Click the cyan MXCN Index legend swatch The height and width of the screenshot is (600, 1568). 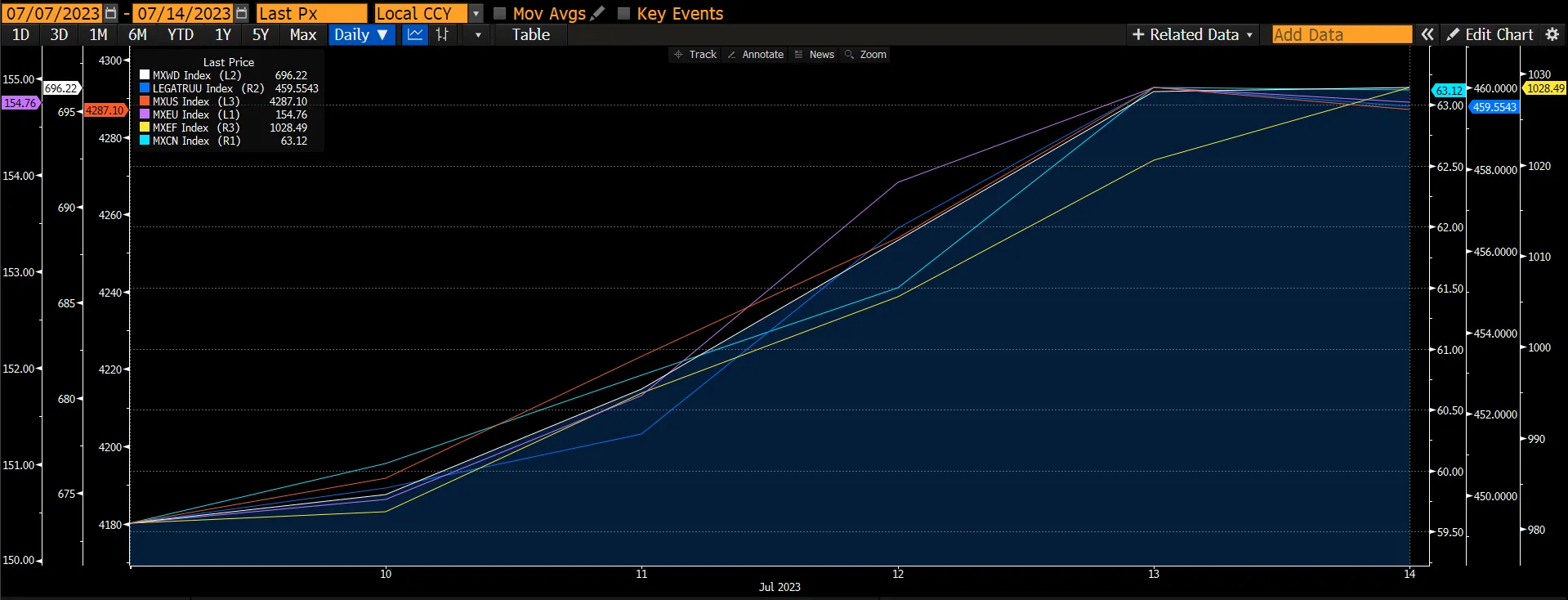(x=145, y=141)
